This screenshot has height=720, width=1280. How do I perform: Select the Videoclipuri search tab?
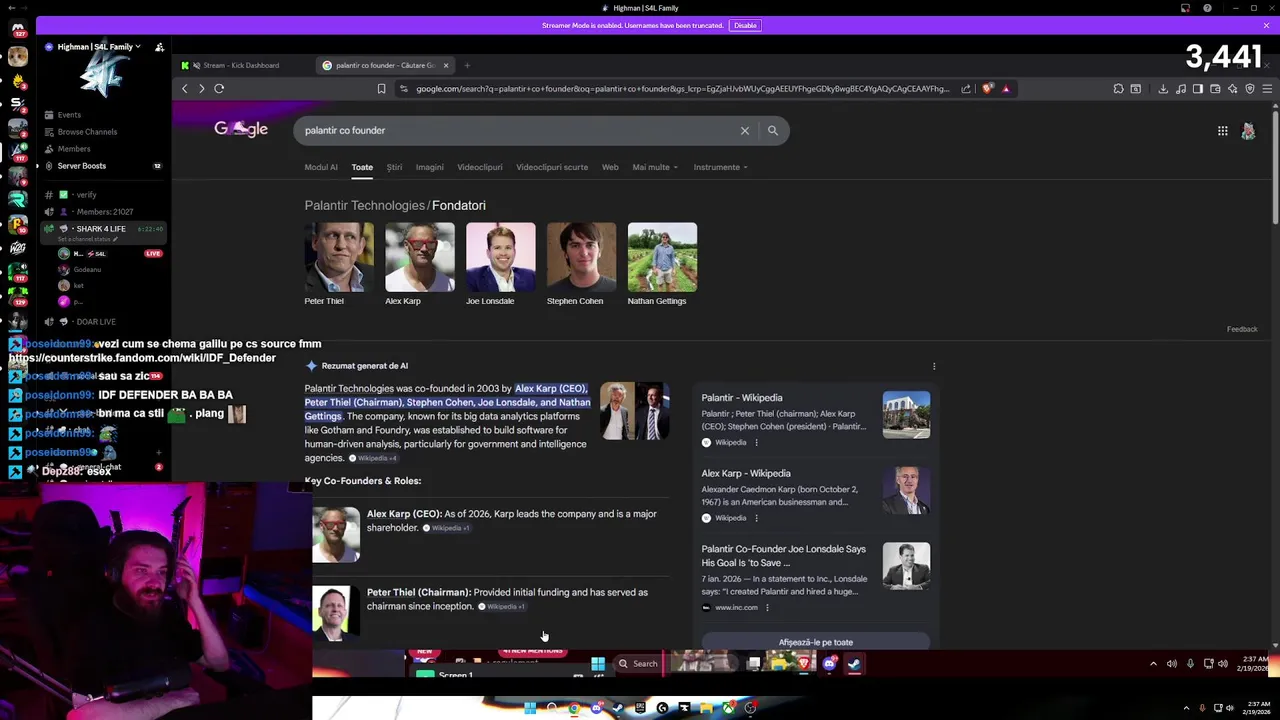tap(480, 167)
